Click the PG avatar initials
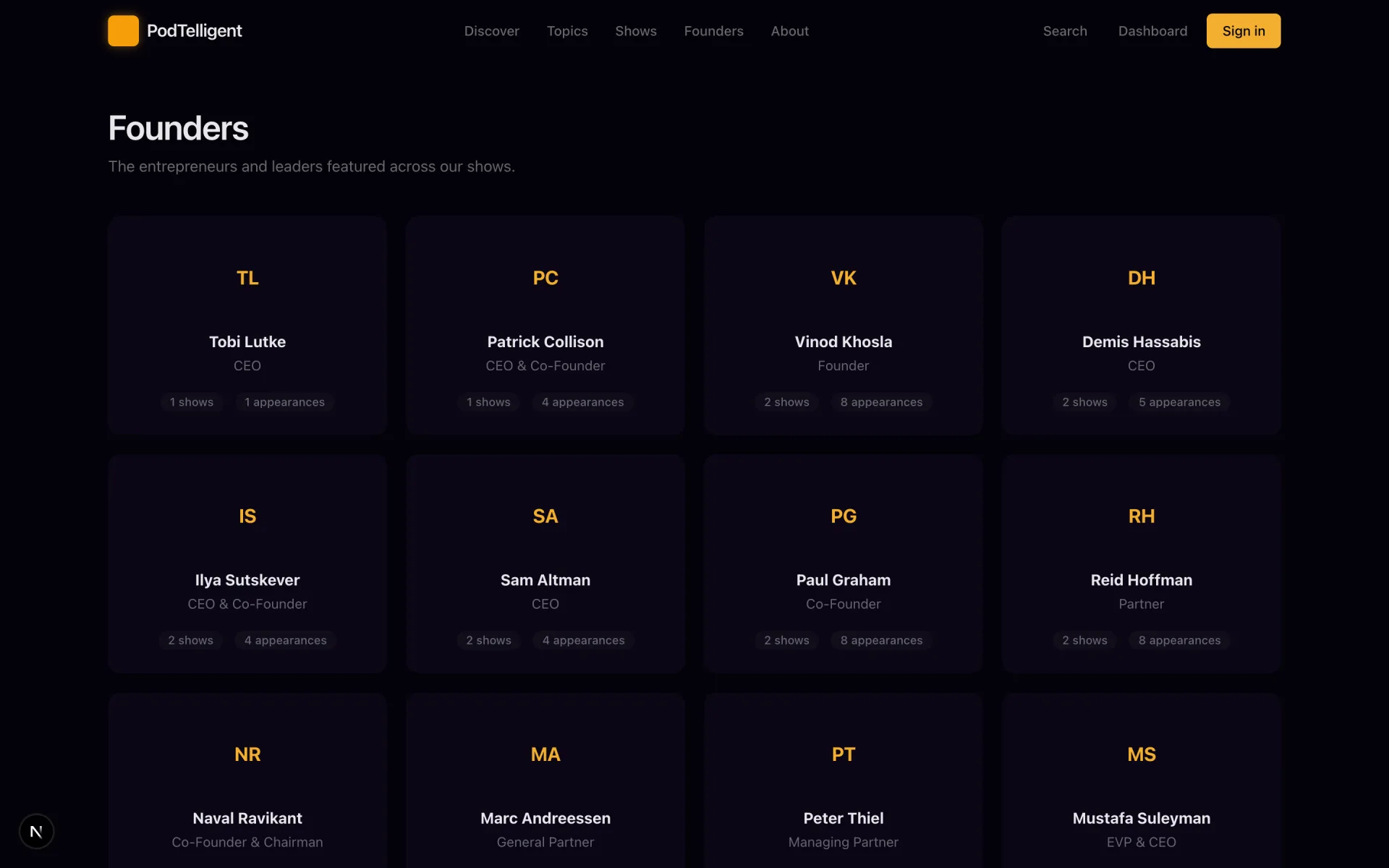The image size is (1389, 868). tap(844, 516)
